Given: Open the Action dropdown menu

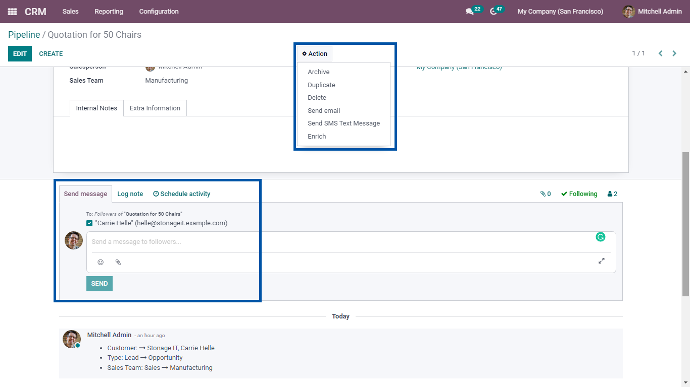Looking at the screenshot, I should pos(315,54).
